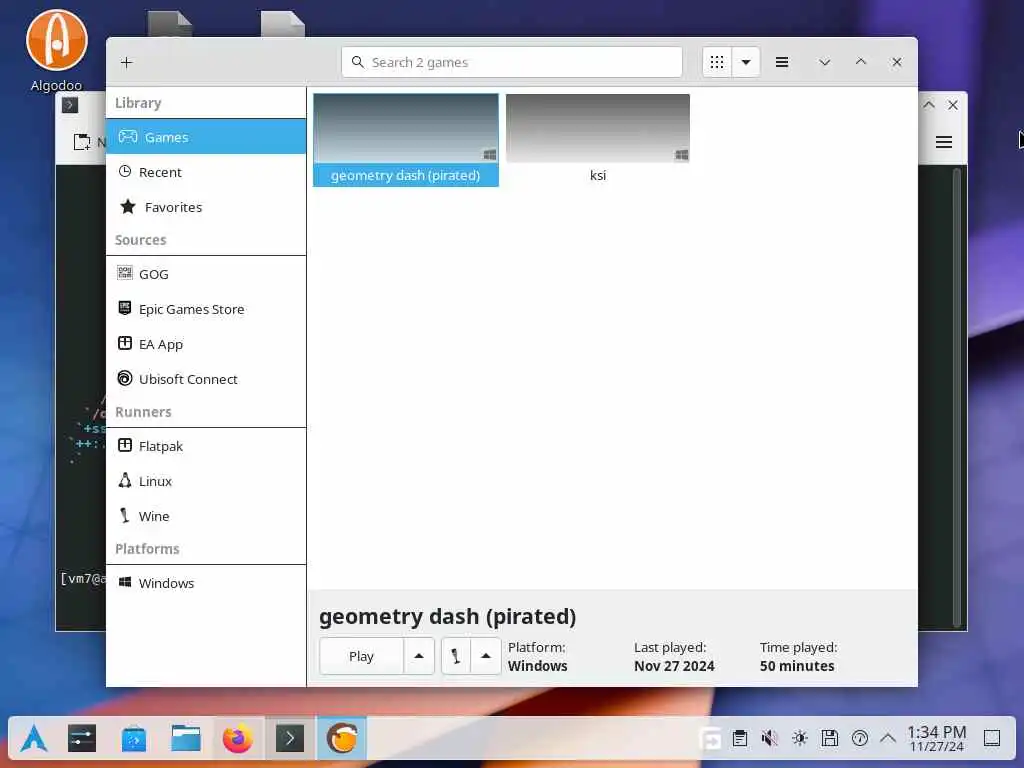Select the Epic Games Store source
This screenshot has height=768, width=1024.
pos(206,309)
